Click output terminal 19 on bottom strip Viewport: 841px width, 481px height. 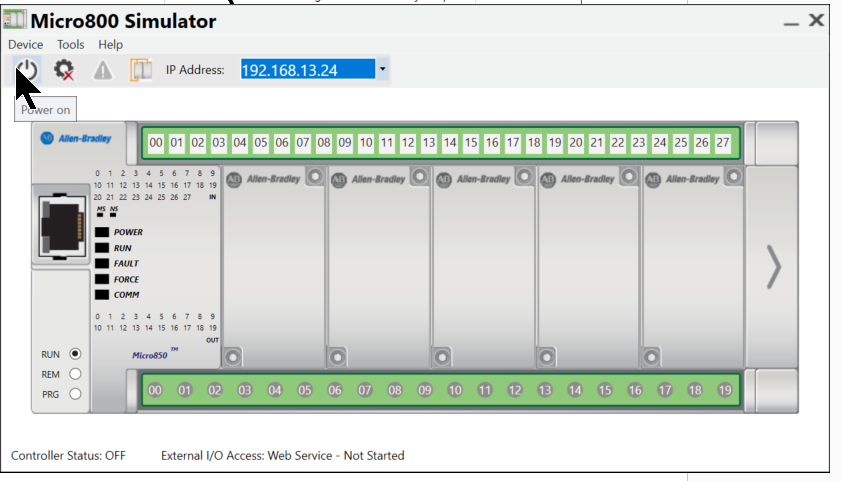(x=725, y=390)
